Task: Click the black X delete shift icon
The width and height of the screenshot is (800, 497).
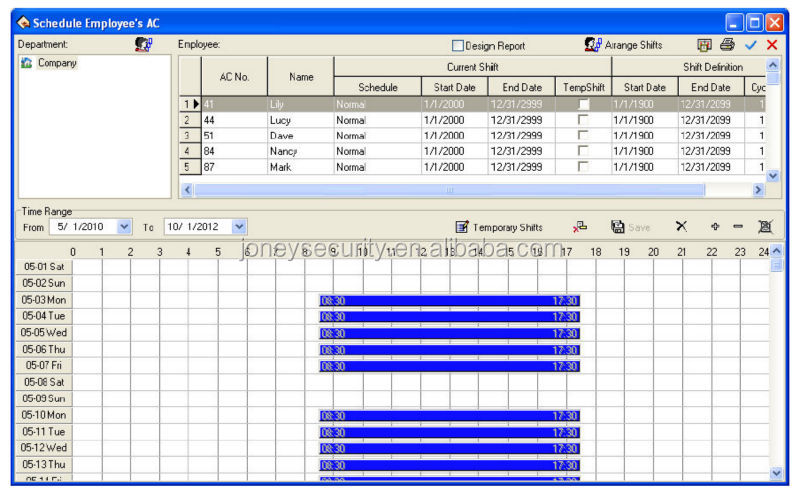Action: [681, 227]
